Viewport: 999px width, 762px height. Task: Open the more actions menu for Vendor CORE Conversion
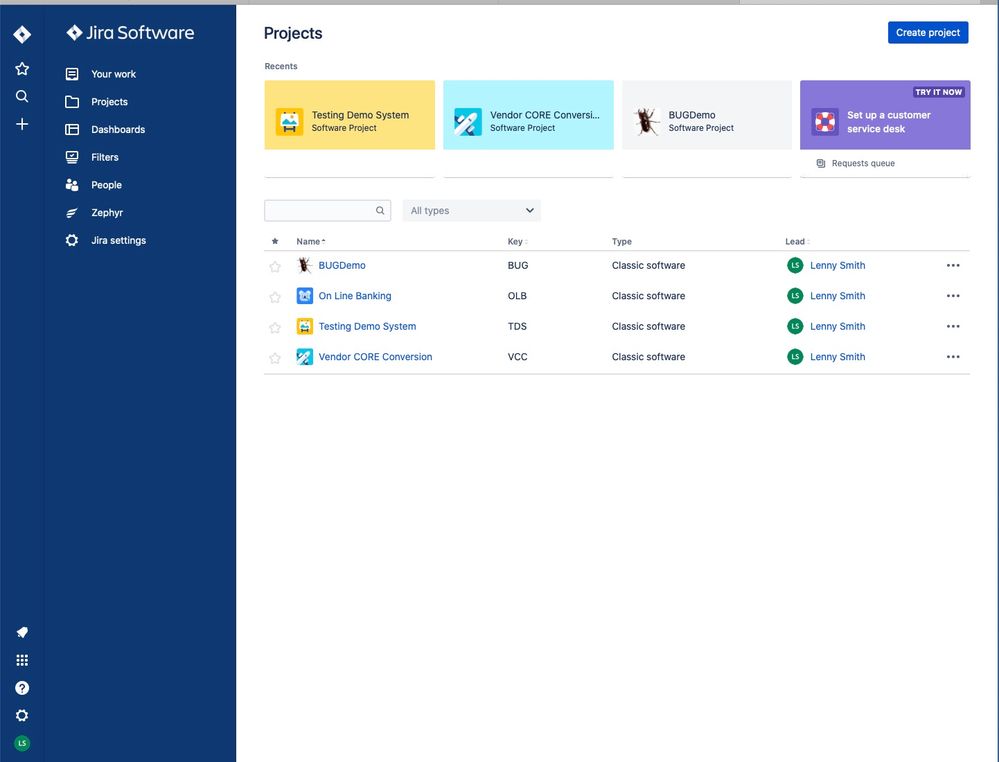[952, 357]
